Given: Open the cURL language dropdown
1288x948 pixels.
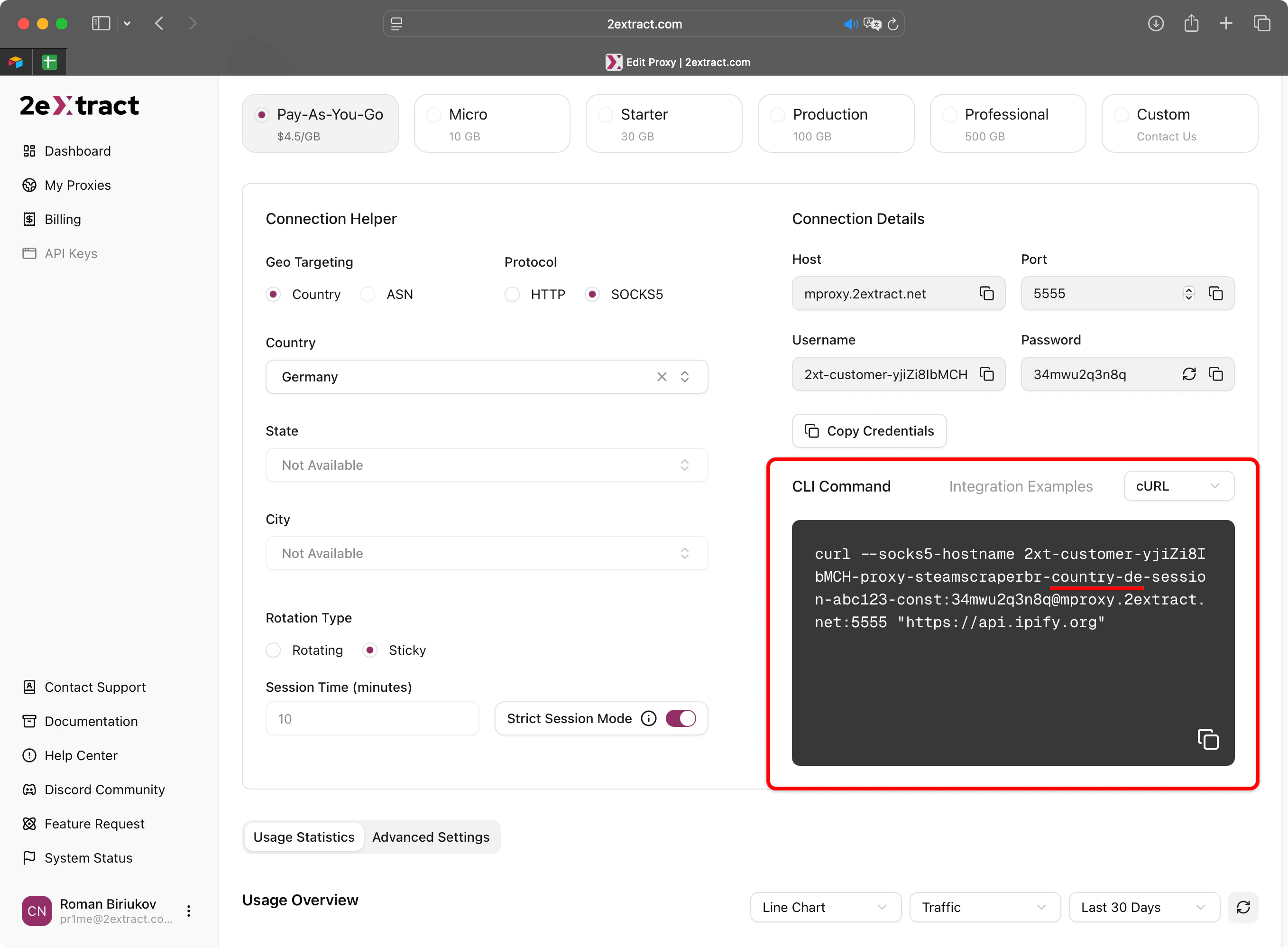Looking at the screenshot, I should 1178,486.
